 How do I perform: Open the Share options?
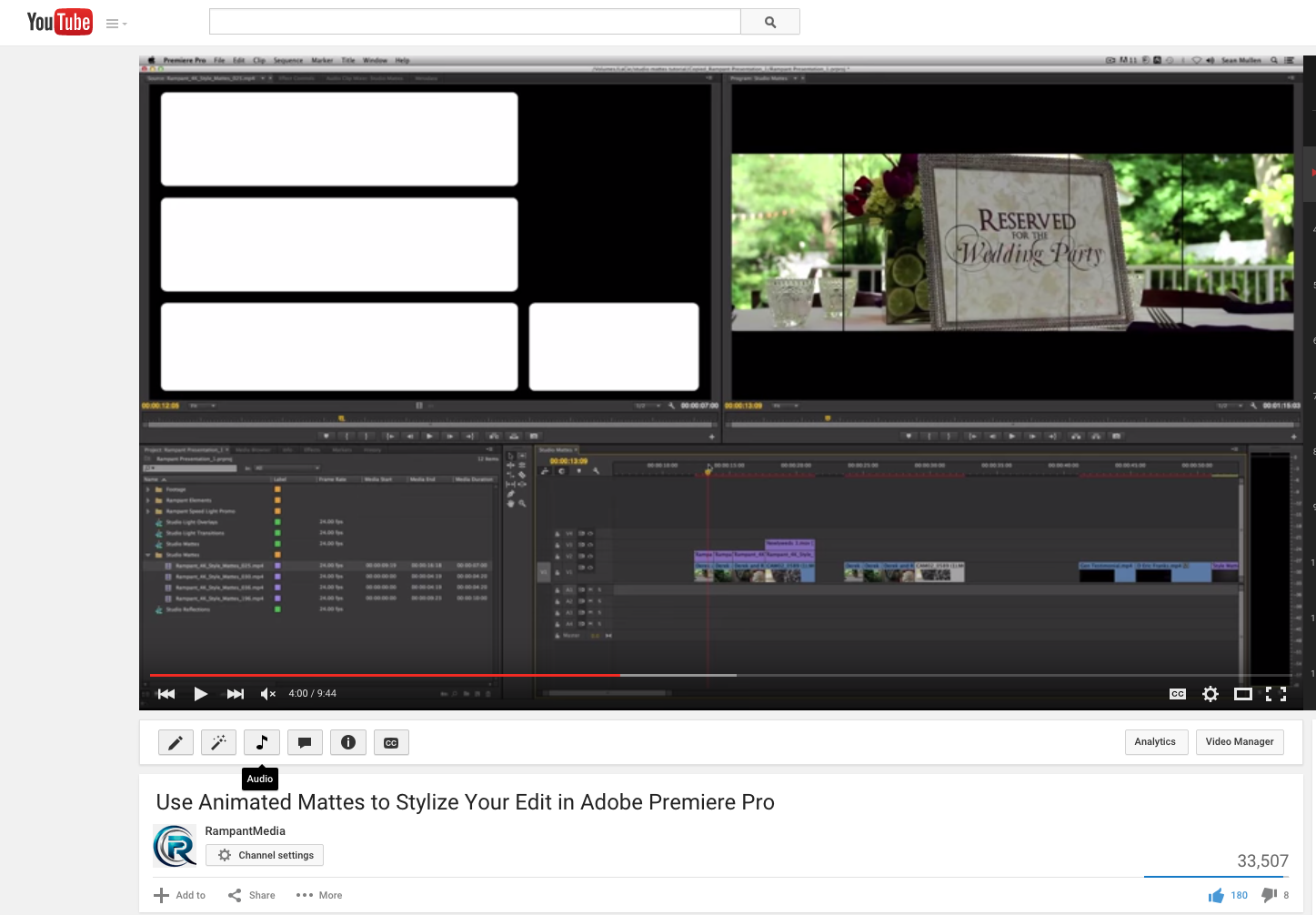click(x=252, y=895)
